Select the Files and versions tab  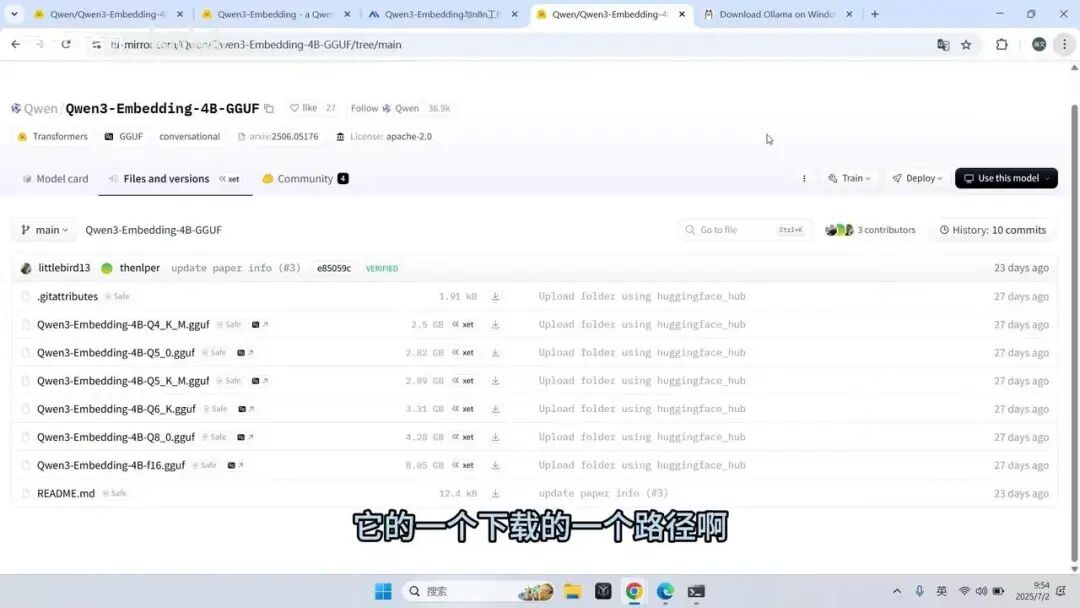(175, 179)
